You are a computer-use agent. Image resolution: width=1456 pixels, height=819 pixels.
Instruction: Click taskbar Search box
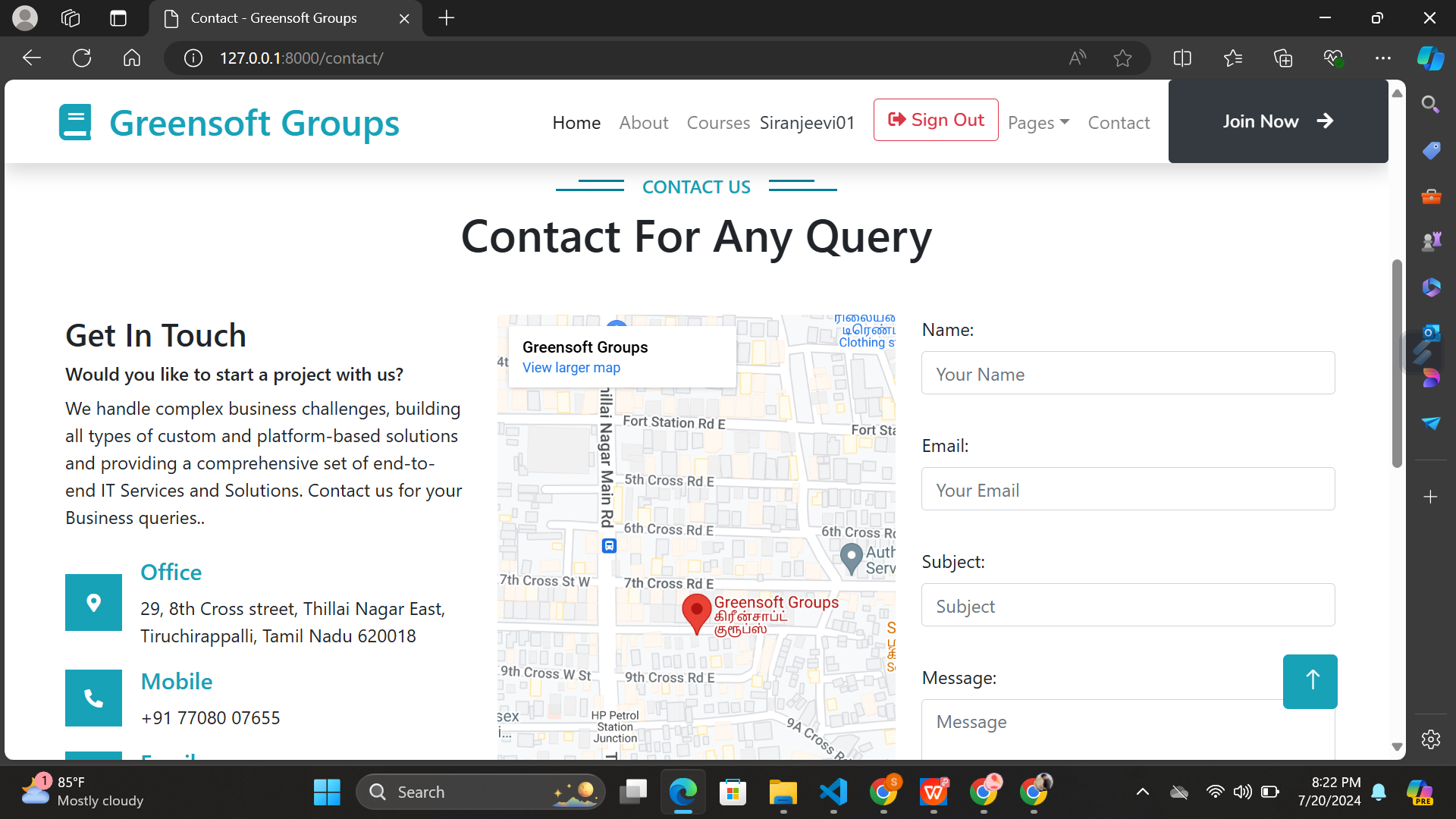coord(481,792)
